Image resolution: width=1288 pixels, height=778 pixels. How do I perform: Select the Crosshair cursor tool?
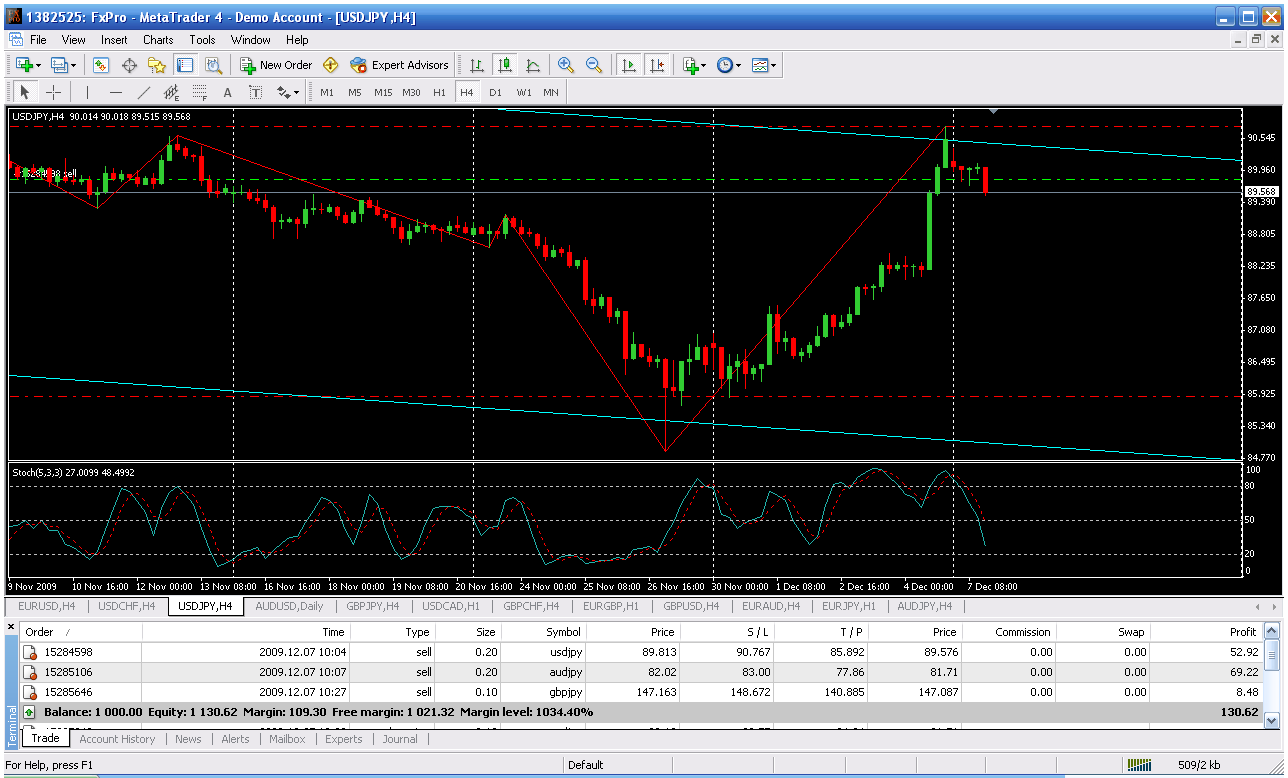[54, 92]
